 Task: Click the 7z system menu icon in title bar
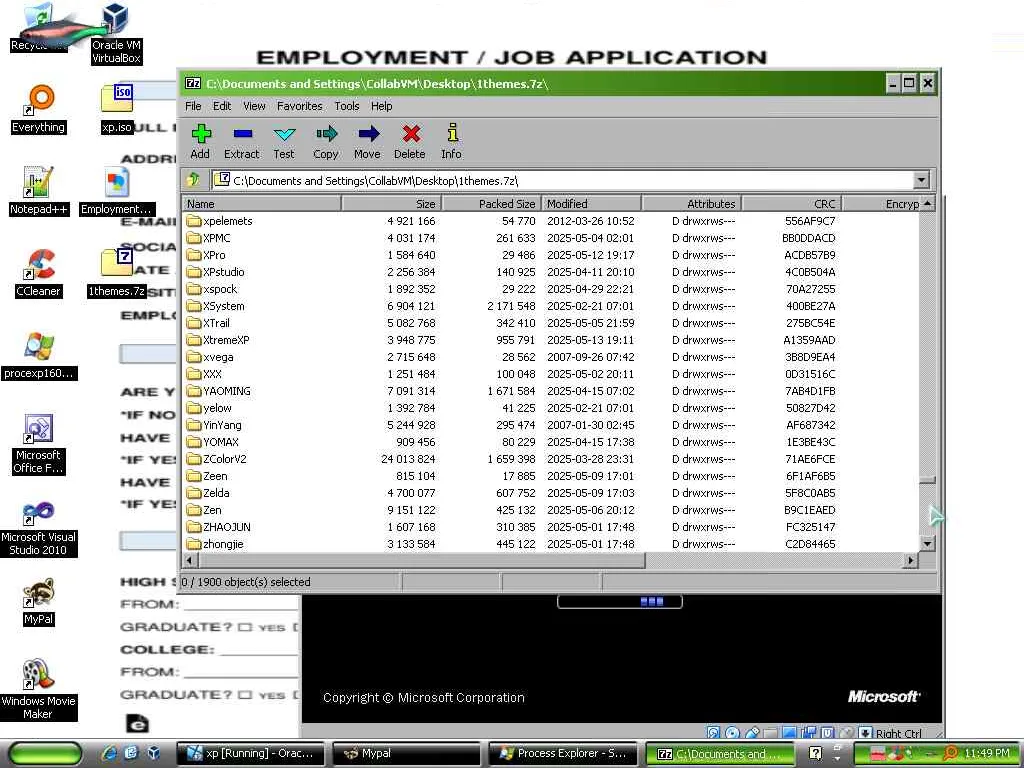(193, 83)
